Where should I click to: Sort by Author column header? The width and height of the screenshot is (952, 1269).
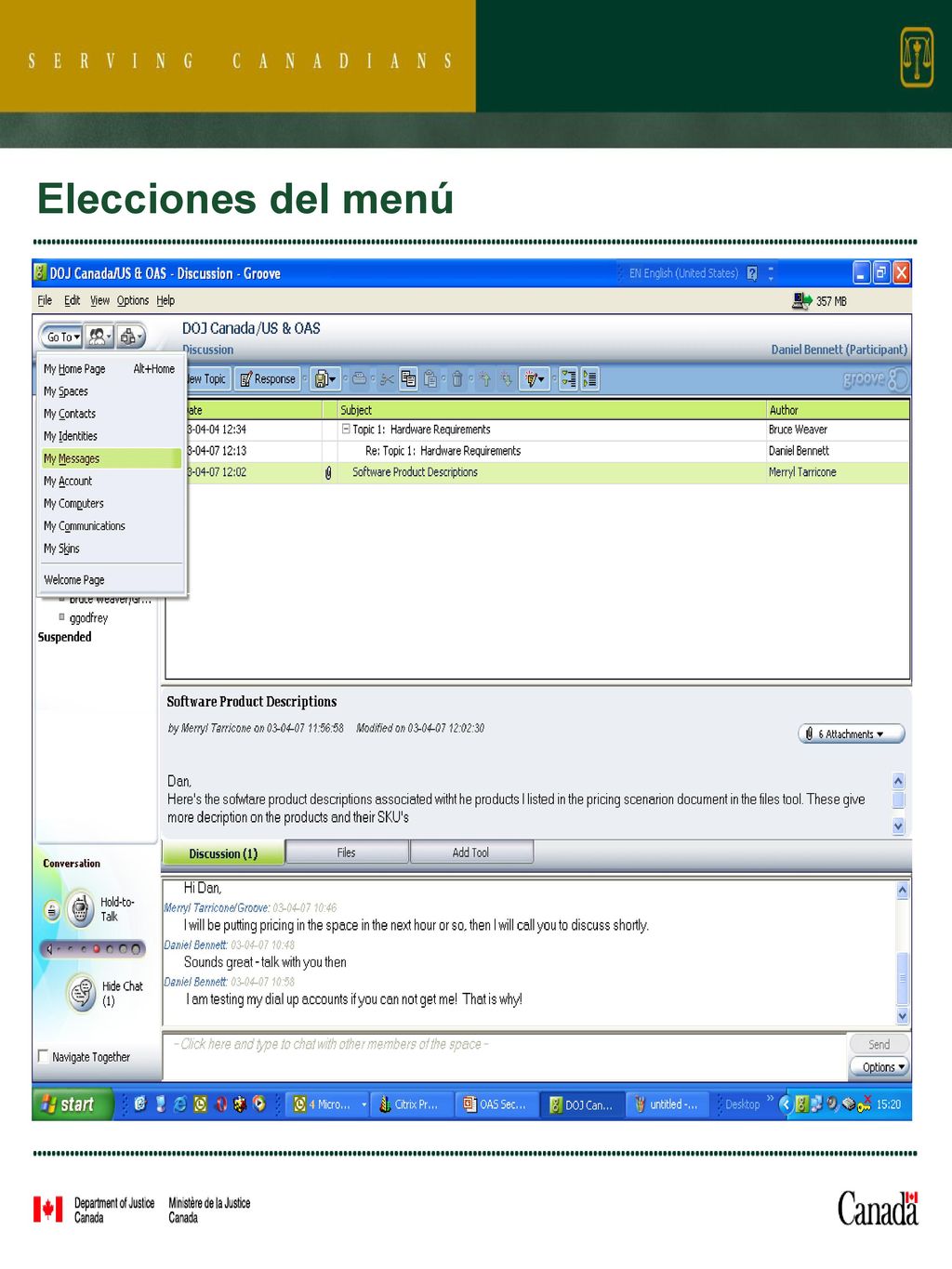click(837, 410)
